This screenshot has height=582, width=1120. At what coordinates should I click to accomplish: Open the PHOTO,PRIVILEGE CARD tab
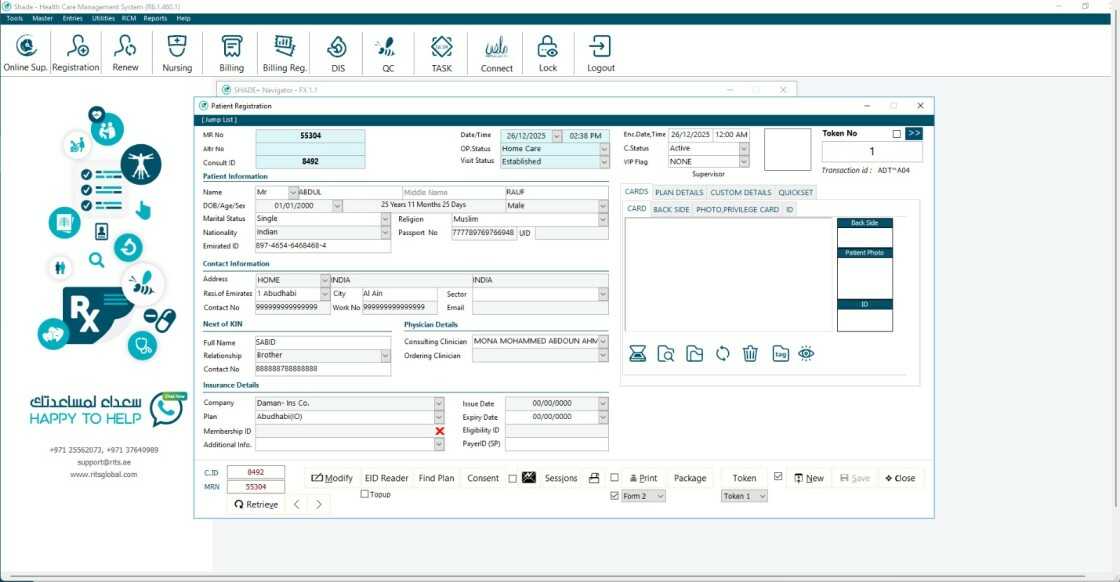coord(737,210)
